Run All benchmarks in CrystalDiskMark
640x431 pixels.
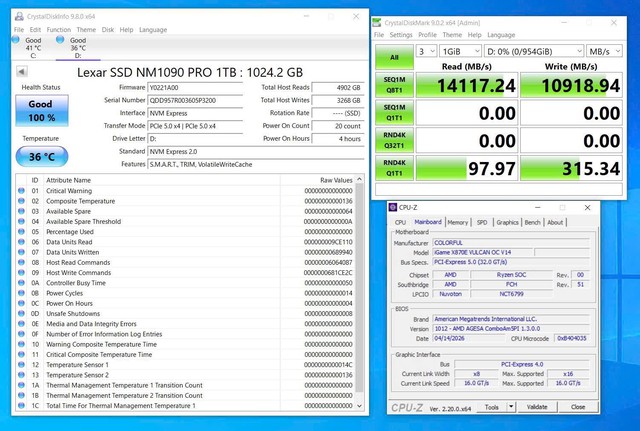click(x=394, y=57)
